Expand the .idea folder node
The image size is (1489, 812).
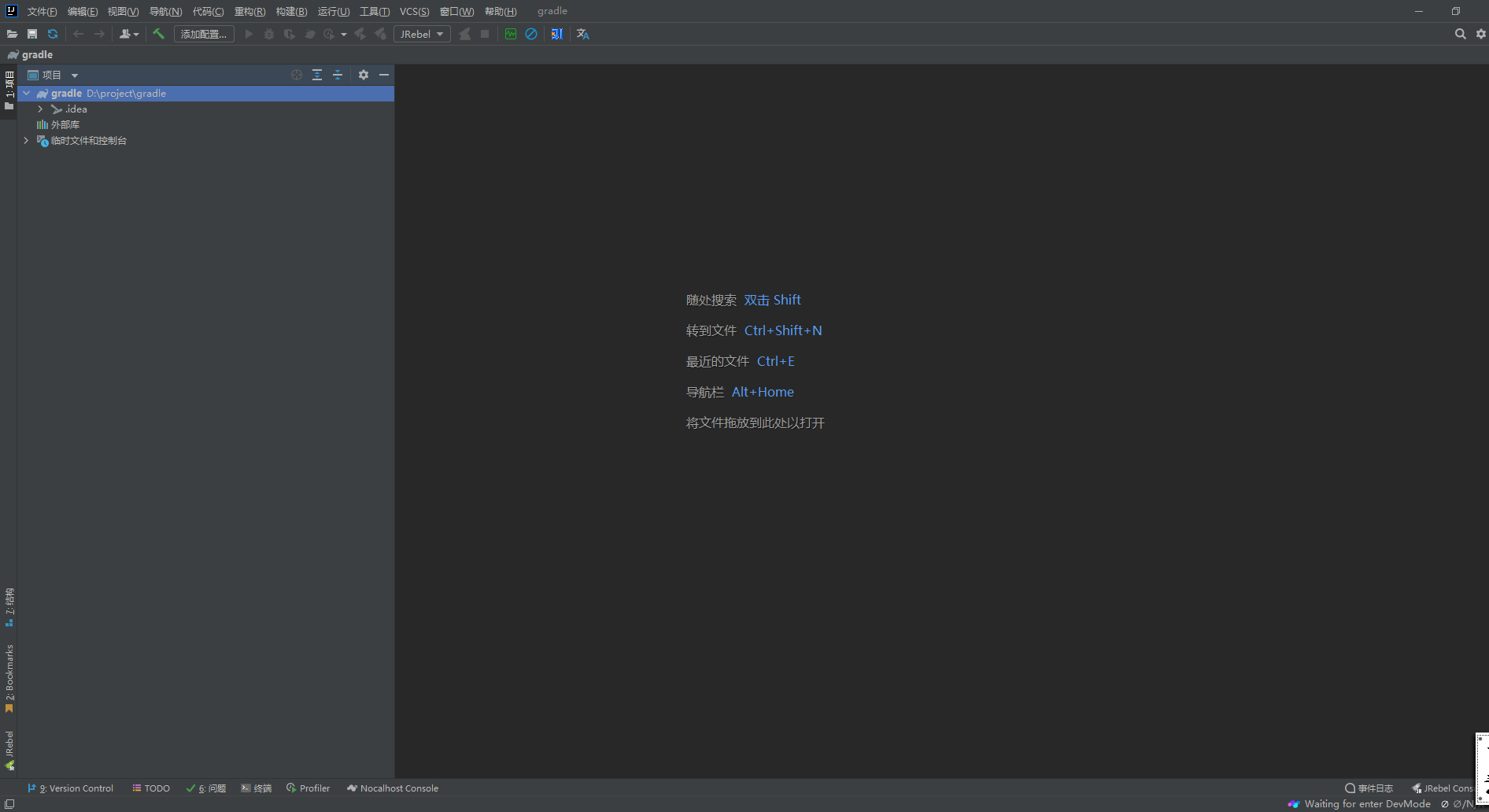40,109
